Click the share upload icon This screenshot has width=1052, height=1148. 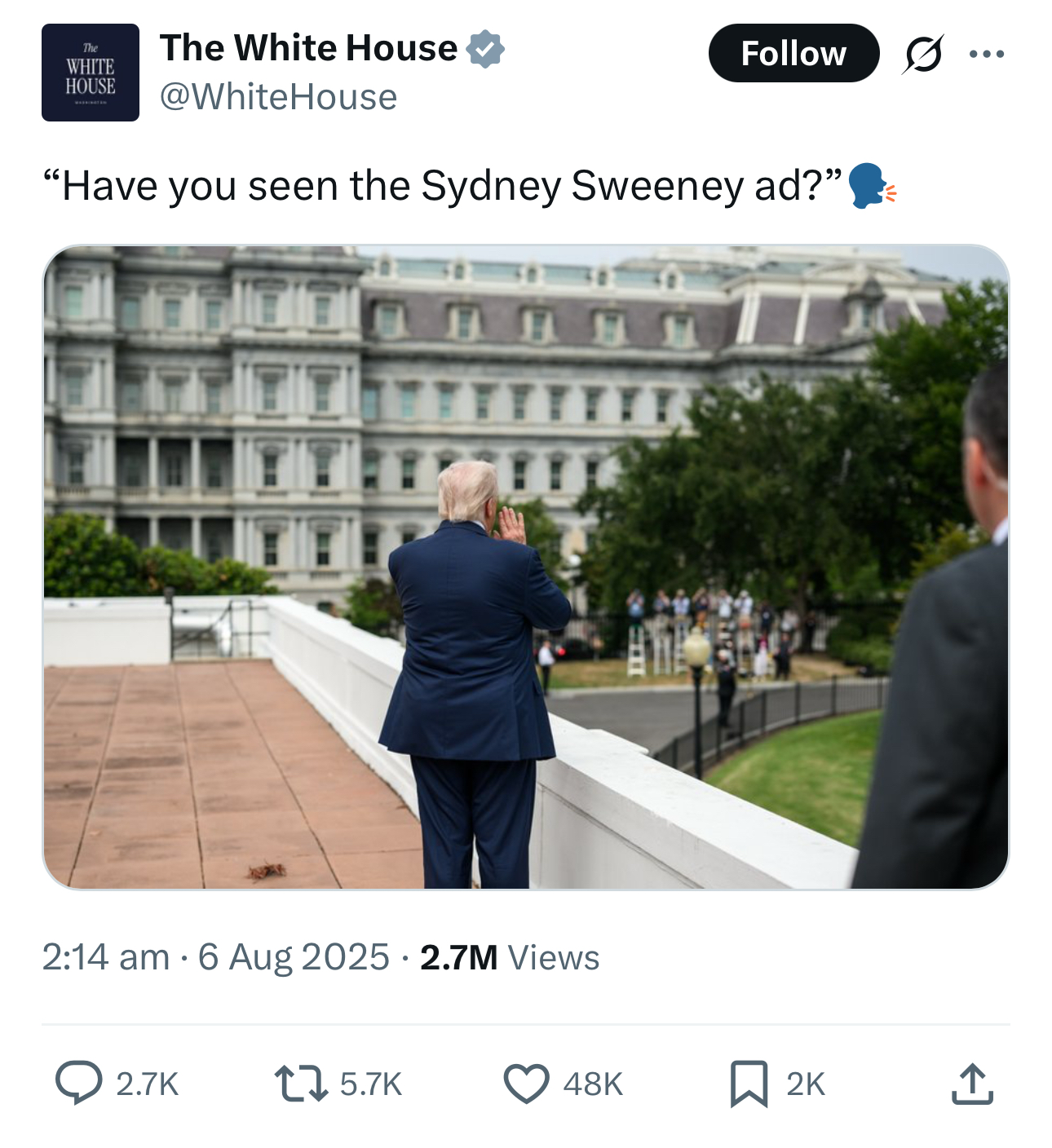(x=972, y=1084)
